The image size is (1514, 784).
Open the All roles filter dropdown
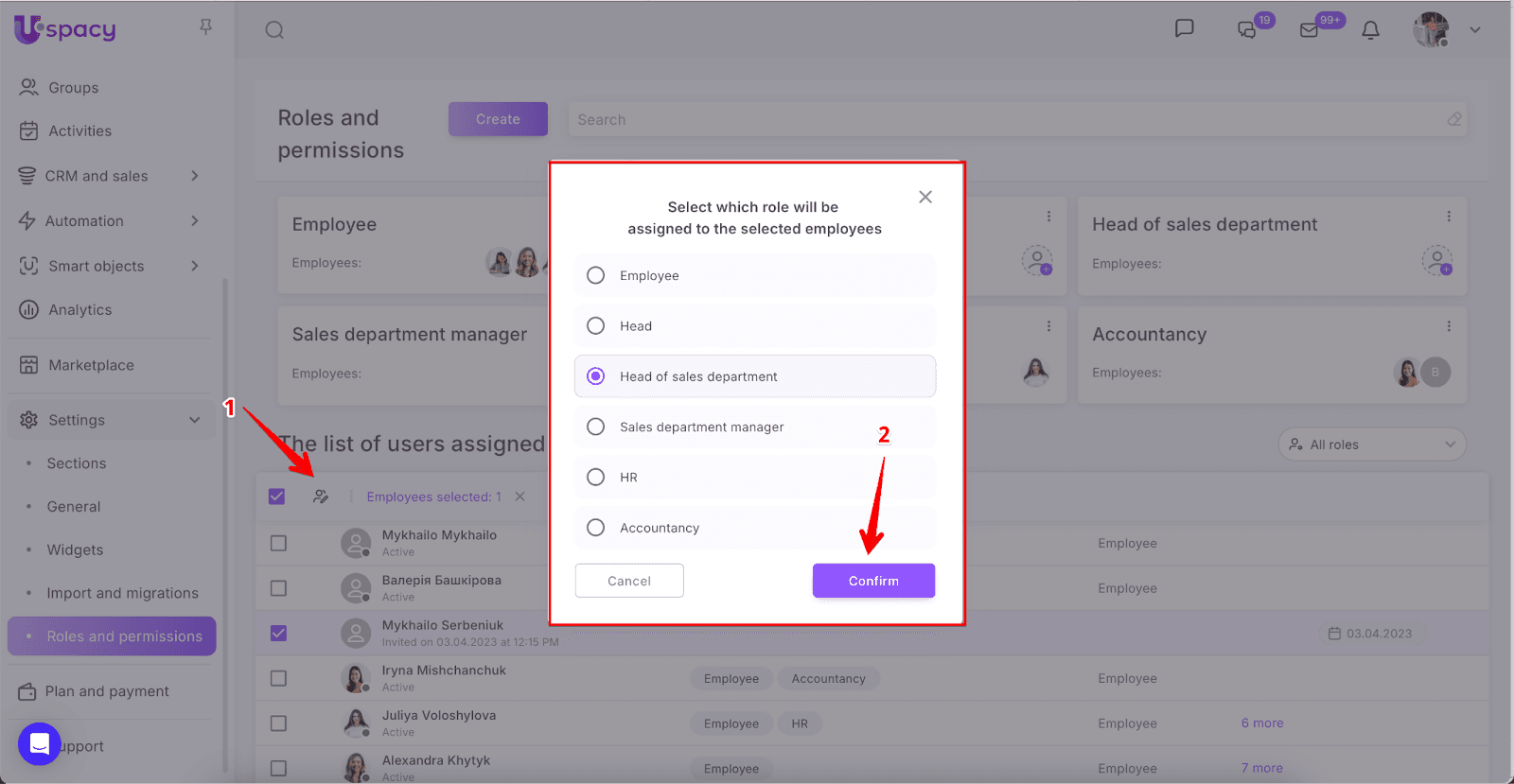[1371, 444]
